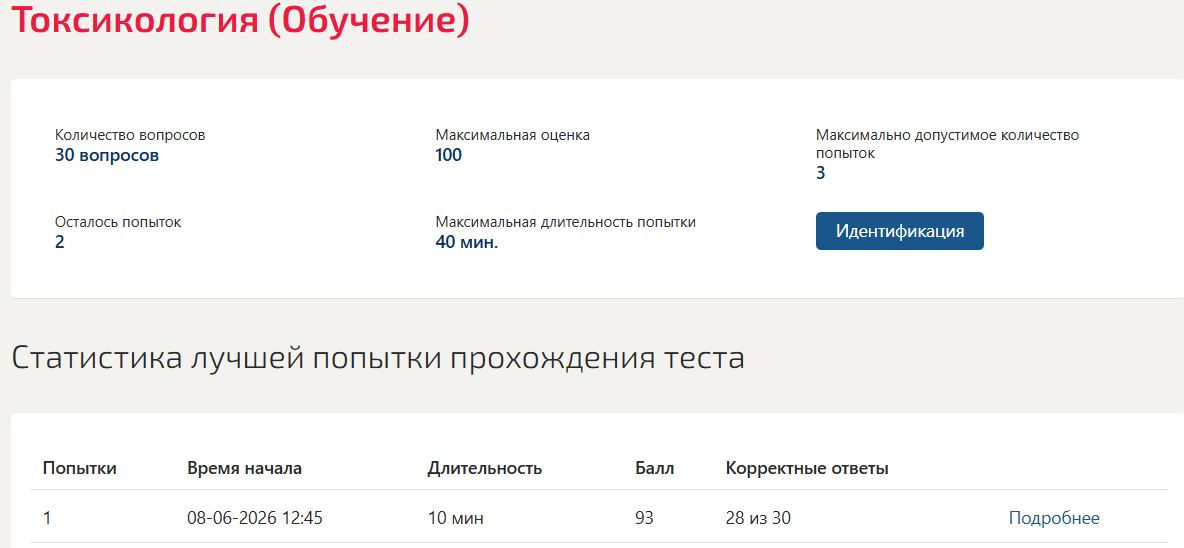1184x548 pixels.
Task: Open the Подробнее link for attempt 1
Action: point(1054,519)
